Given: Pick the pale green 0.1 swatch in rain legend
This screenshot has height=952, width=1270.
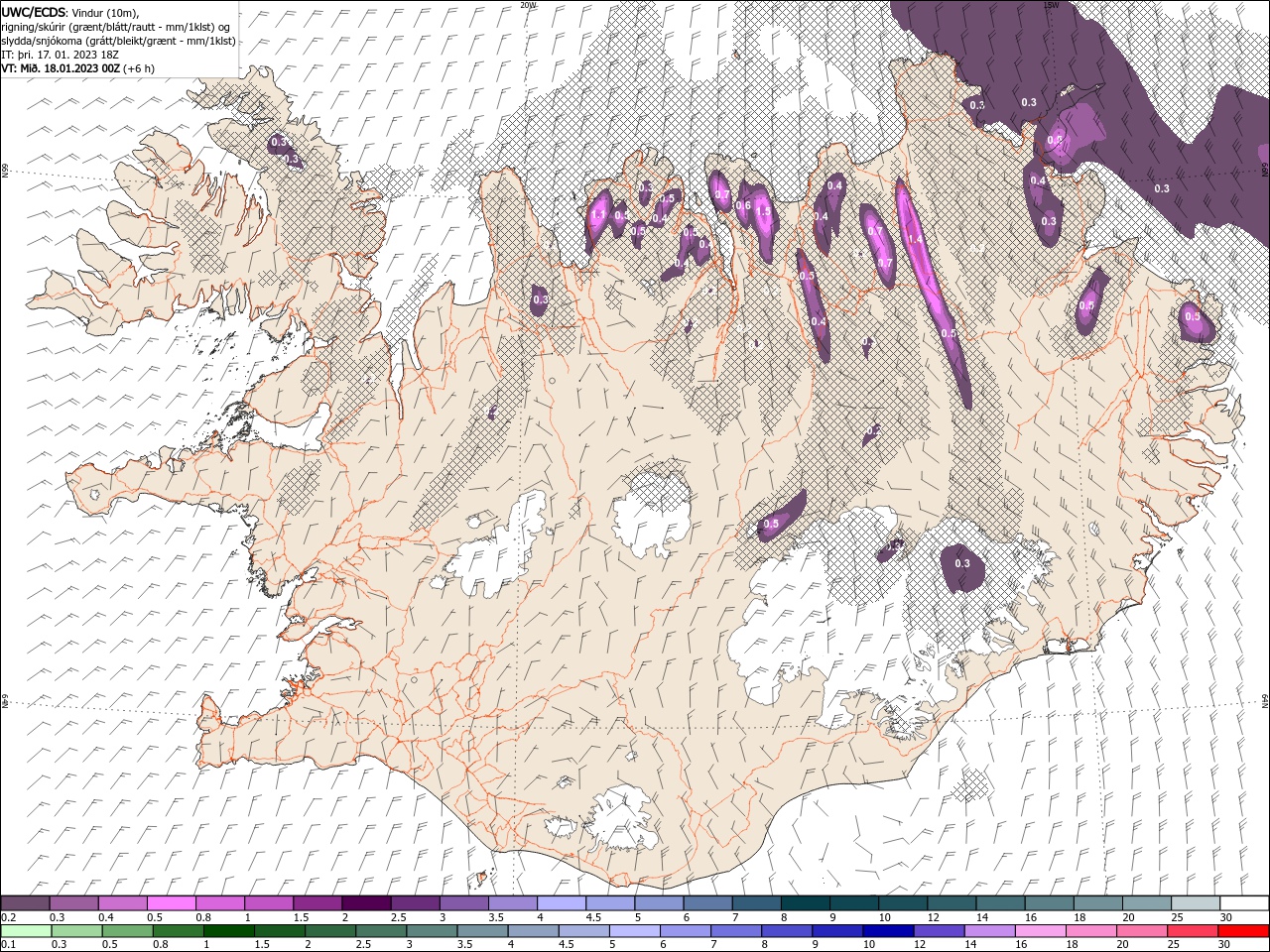Looking at the screenshot, I should point(26,932).
